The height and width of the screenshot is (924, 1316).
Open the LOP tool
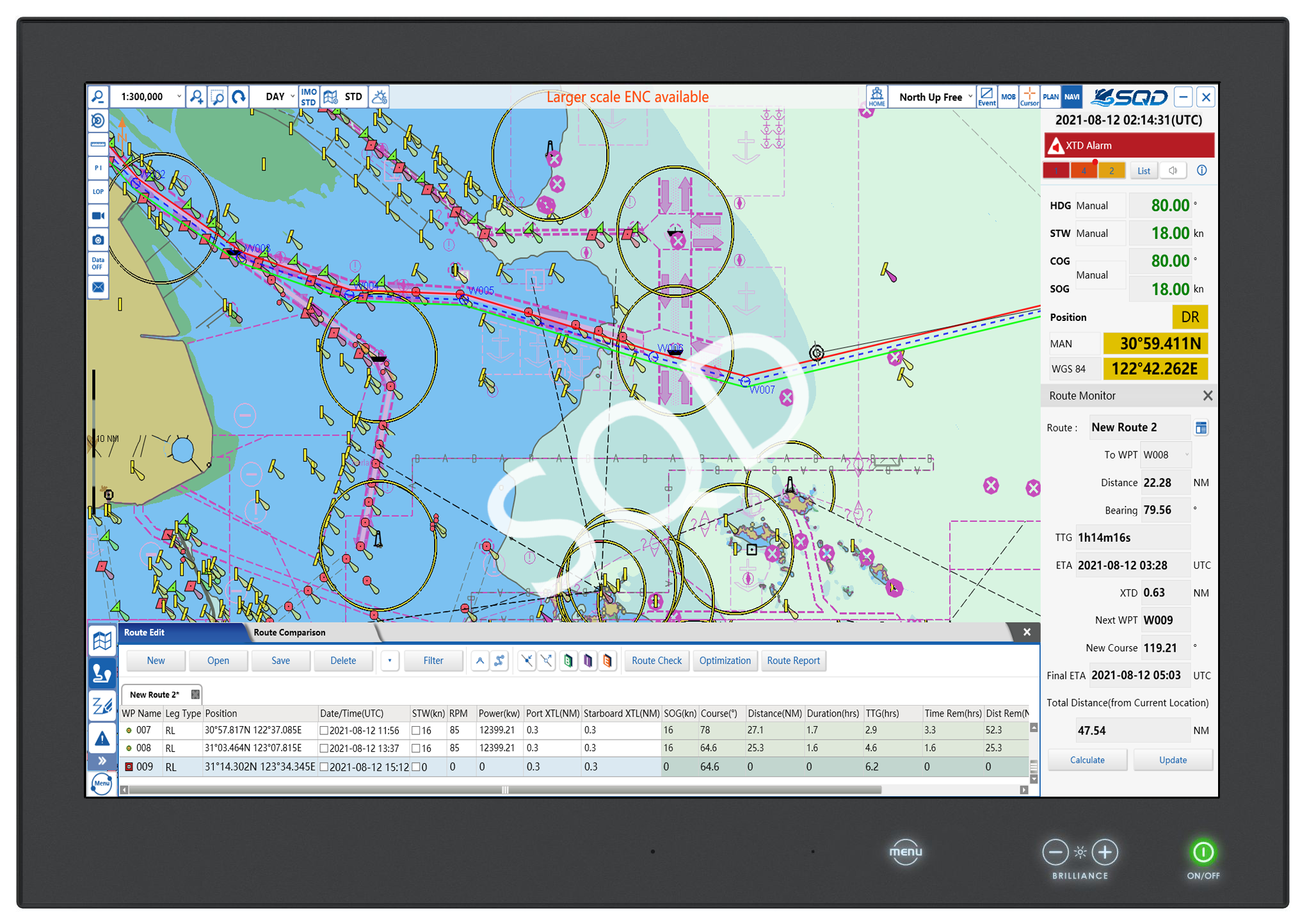pyautogui.click(x=98, y=191)
